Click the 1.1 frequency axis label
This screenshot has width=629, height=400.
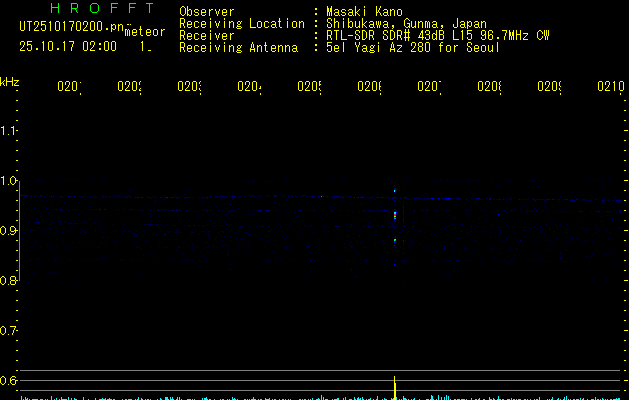(9, 131)
